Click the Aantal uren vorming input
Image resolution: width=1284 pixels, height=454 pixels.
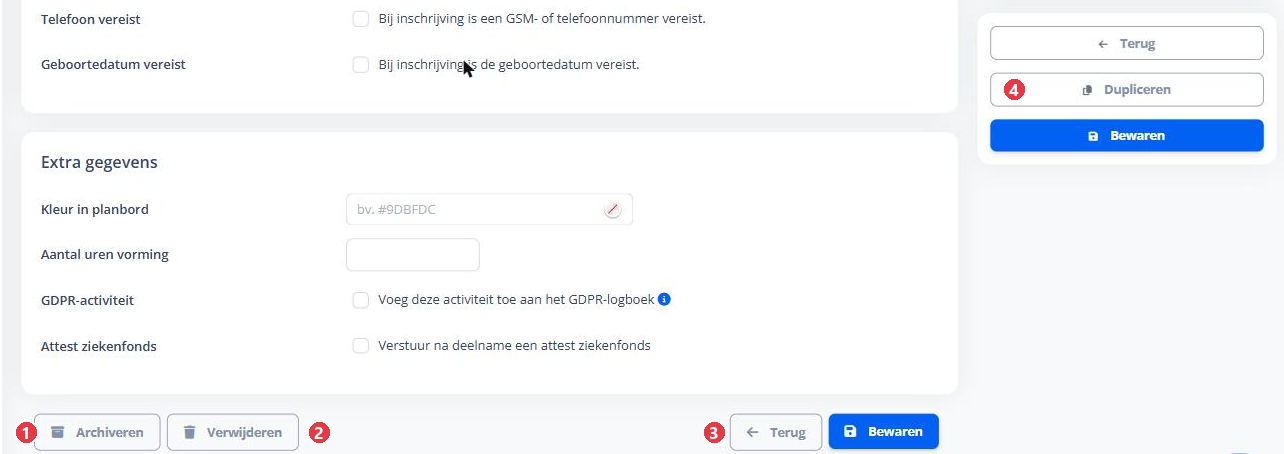(x=413, y=254)
